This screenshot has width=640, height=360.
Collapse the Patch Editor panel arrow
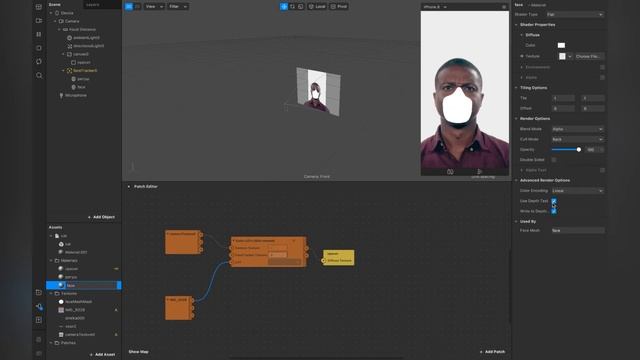coord(129,187)
